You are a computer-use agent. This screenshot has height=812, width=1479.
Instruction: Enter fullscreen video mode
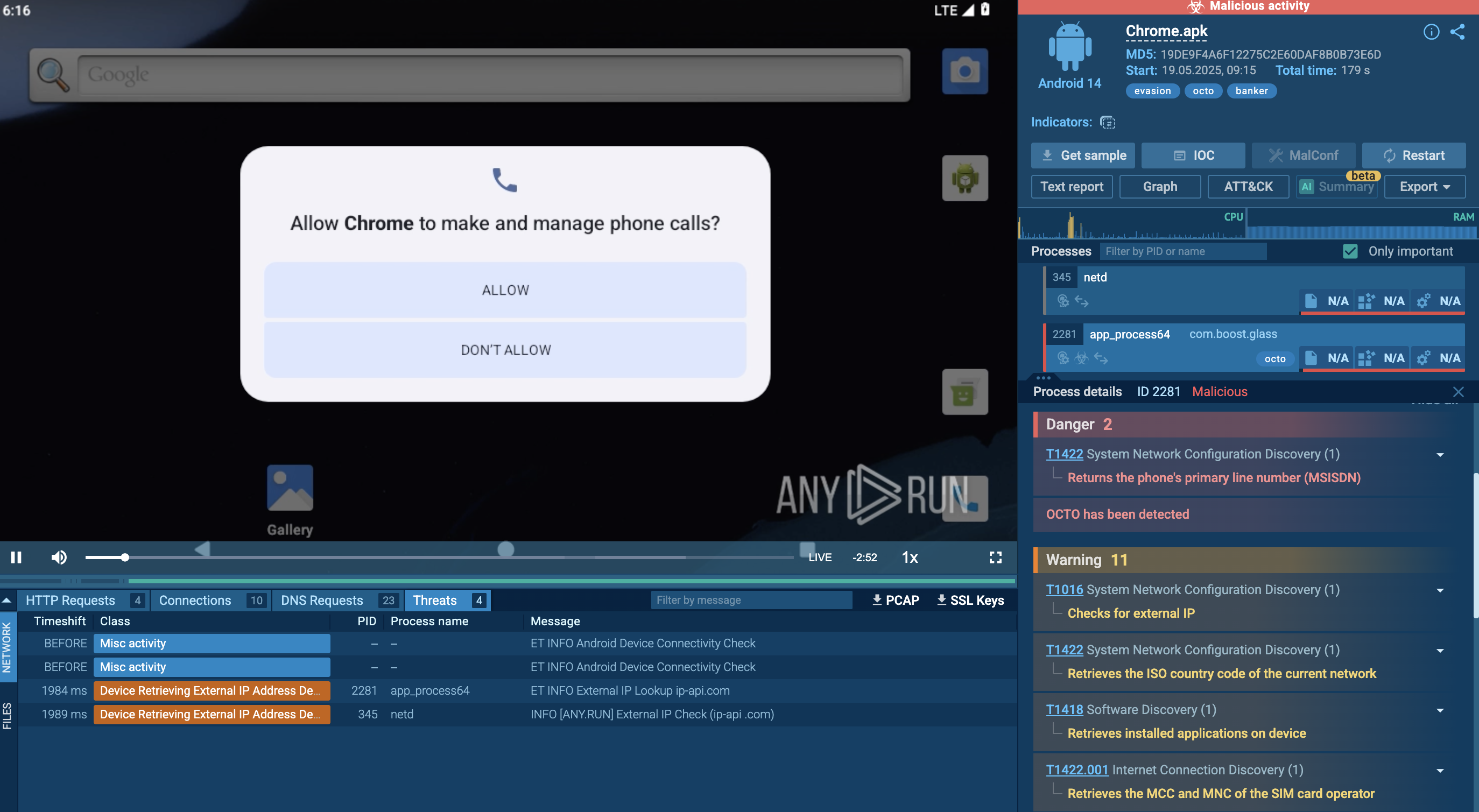995,557
